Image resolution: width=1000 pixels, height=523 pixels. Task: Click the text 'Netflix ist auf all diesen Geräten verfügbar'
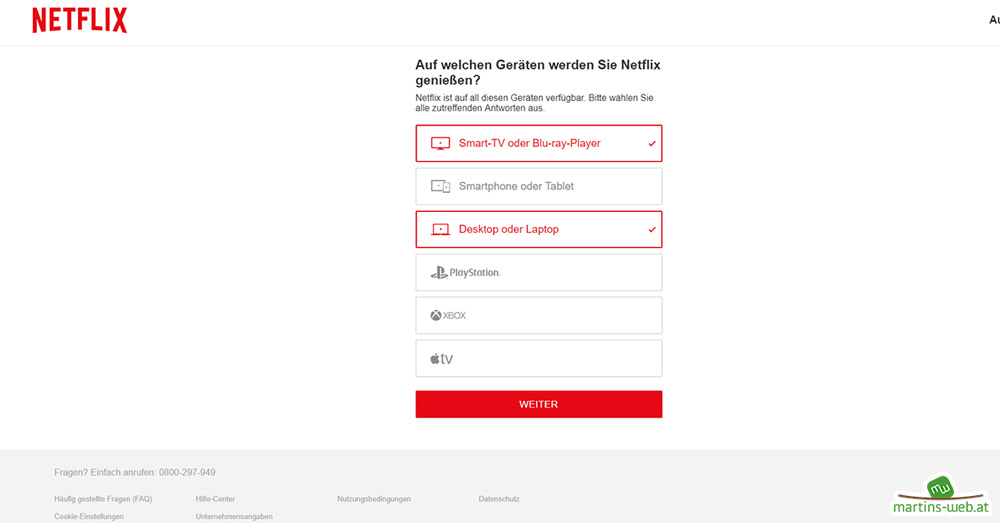pyautogui.click(x=500, y=98)
